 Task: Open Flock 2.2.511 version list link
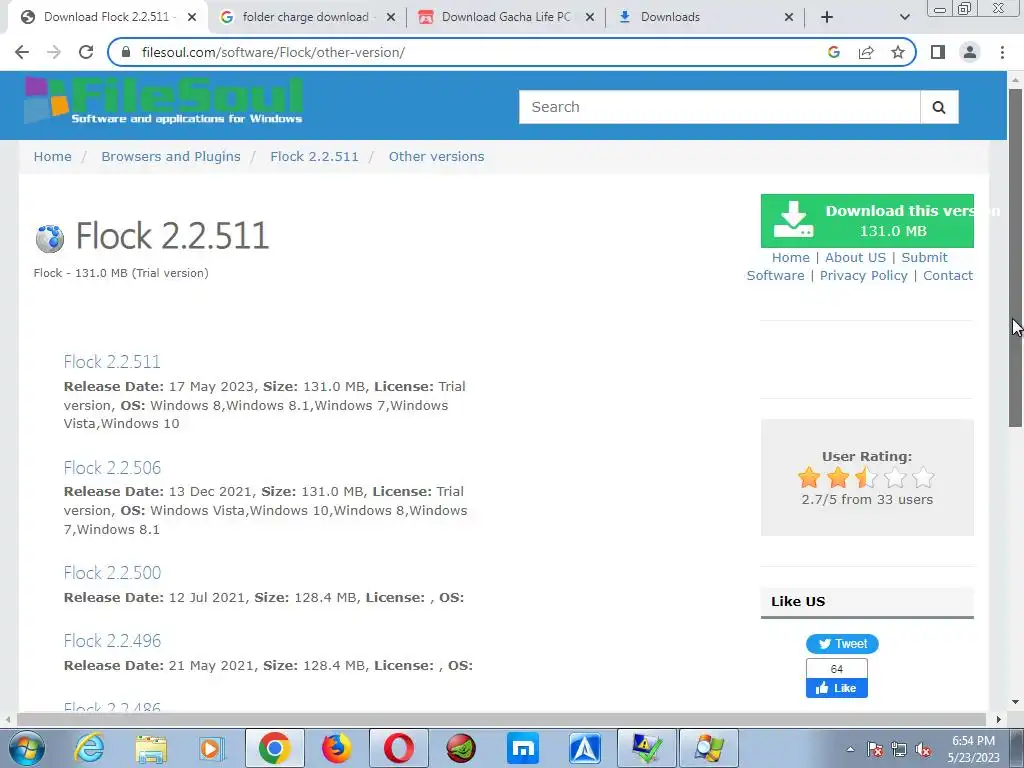tap(112, 361)
